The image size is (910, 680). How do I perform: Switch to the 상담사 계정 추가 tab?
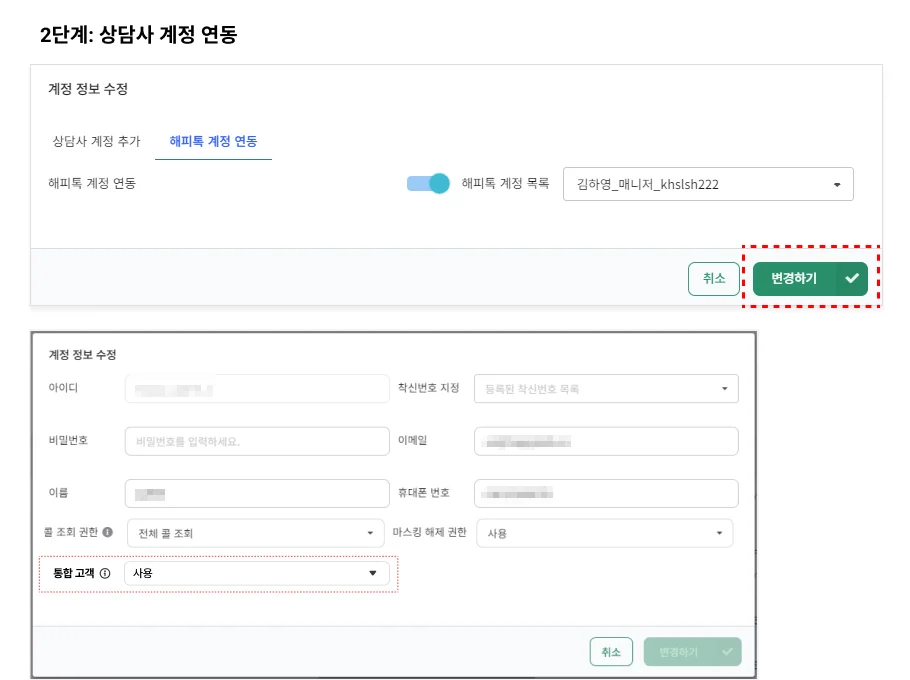pos(96,141)
